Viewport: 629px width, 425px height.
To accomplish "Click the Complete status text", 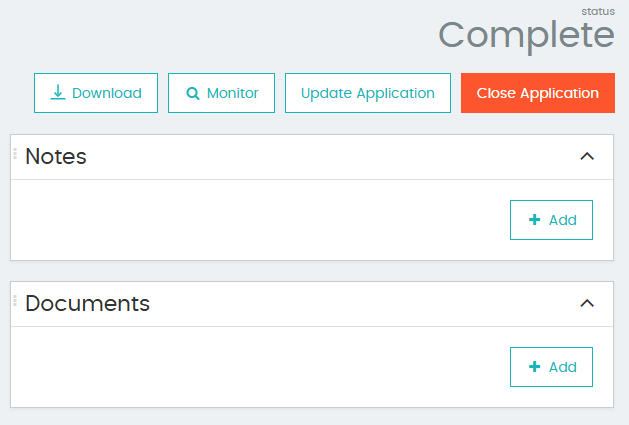I will point(526,35).
